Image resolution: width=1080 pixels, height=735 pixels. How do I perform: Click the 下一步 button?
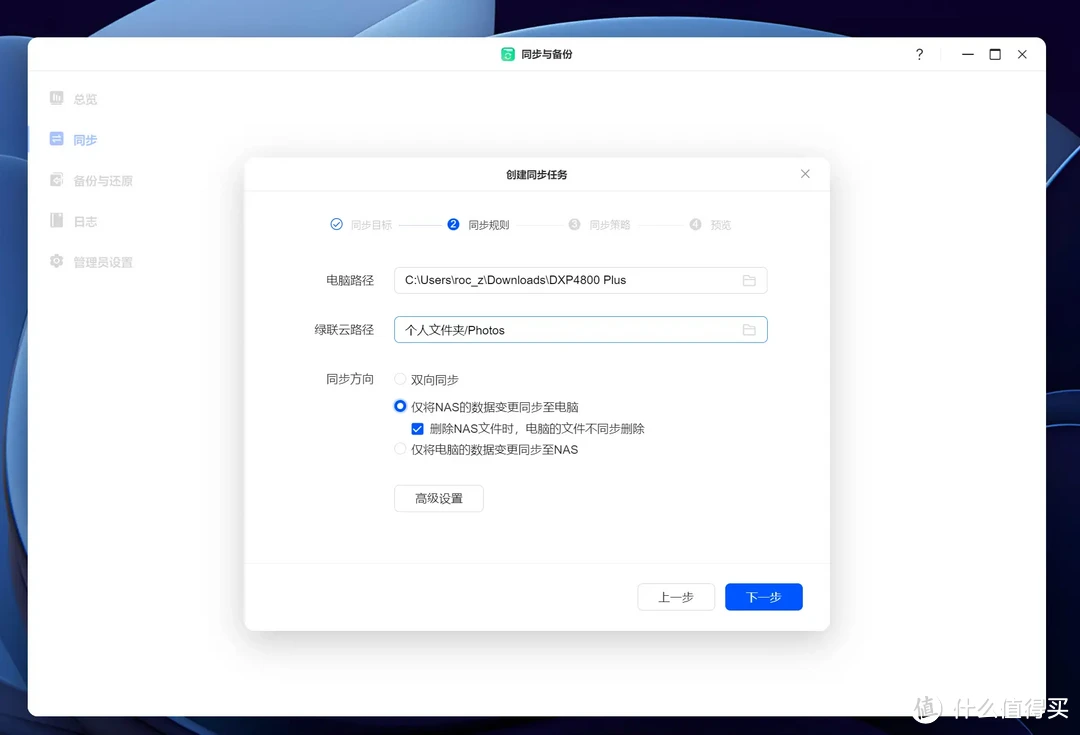tap(763, 596)
